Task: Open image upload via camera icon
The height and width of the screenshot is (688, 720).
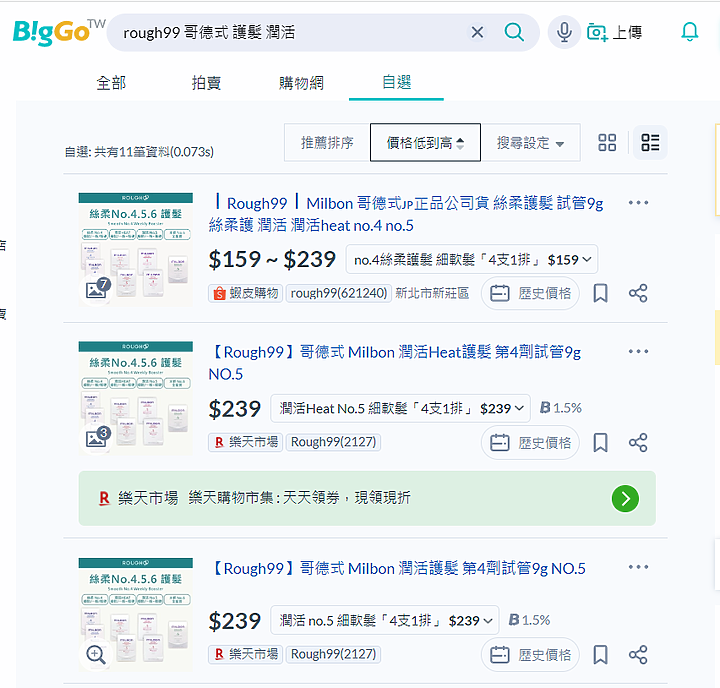Action: click(x=597, y=32)
